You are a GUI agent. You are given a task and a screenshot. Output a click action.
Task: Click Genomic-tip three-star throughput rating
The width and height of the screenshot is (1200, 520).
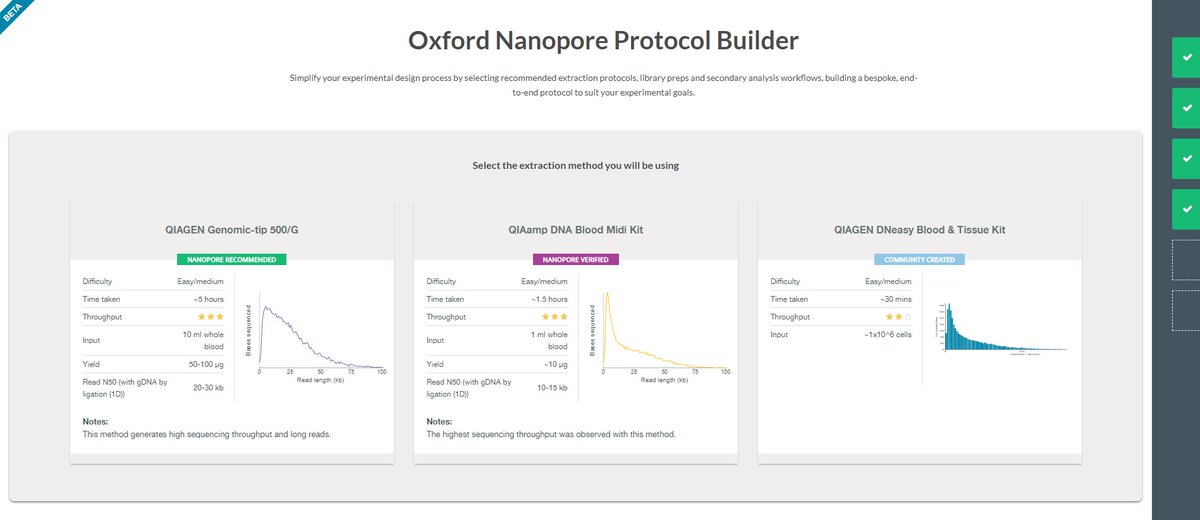(x=211, y=316)
